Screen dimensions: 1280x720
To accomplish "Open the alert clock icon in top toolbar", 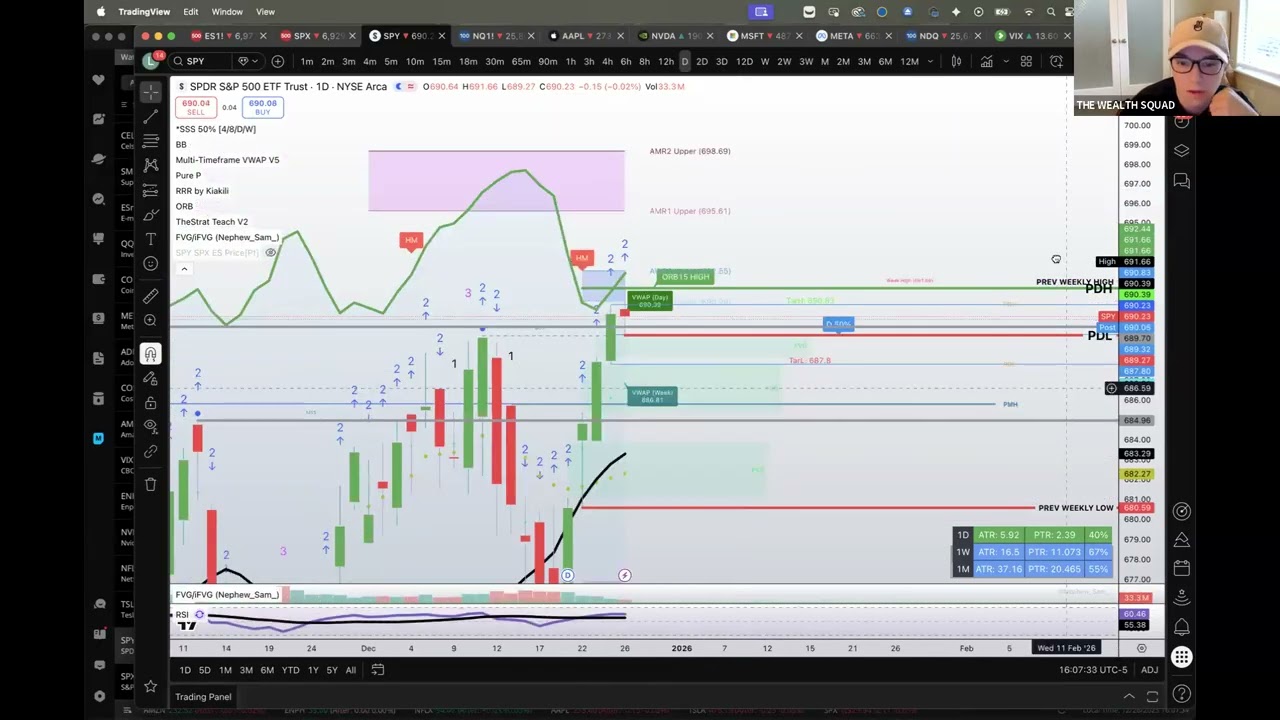I will pos(1056,61).
